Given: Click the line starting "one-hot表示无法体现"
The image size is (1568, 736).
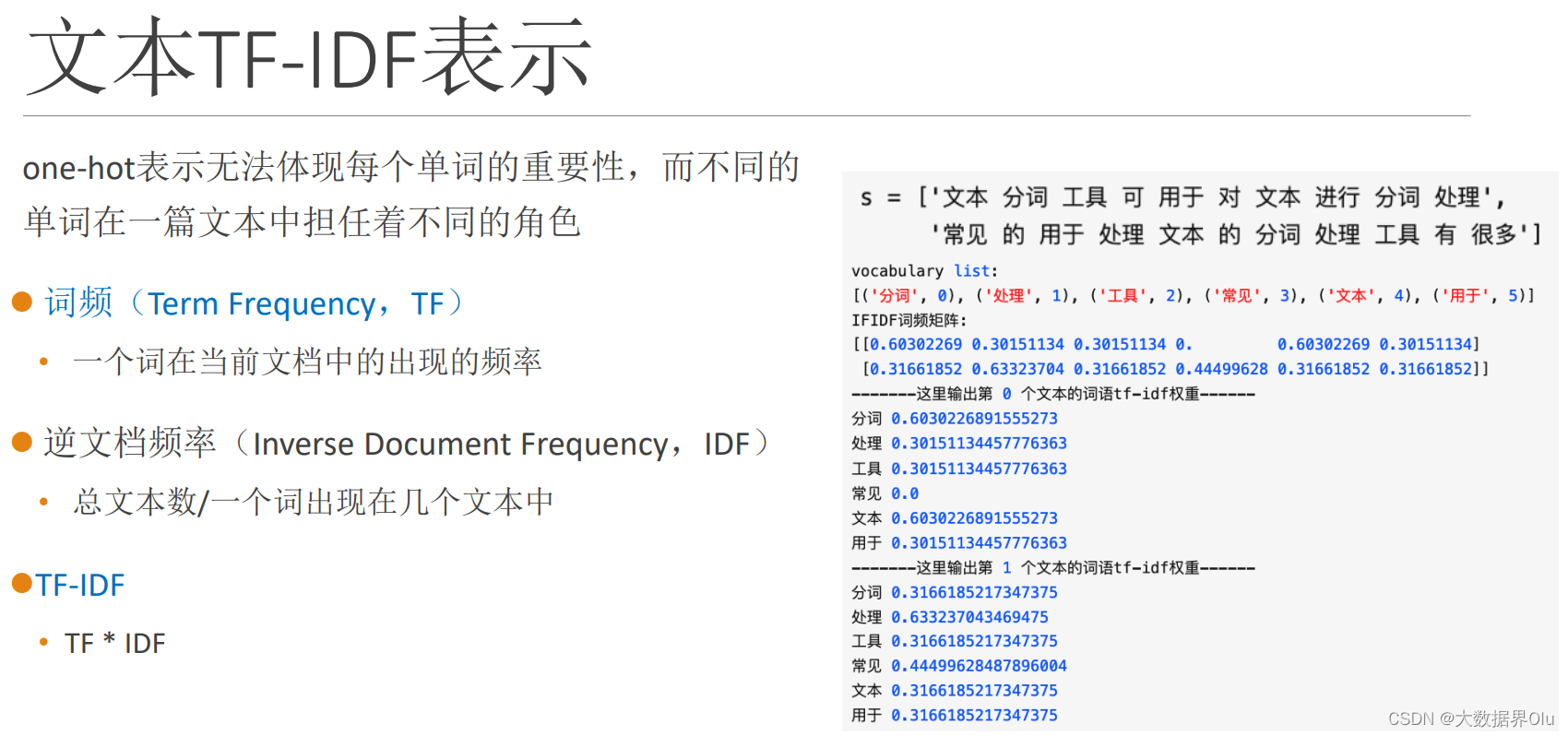Looking at the screenshot, I should pos(411,167).
